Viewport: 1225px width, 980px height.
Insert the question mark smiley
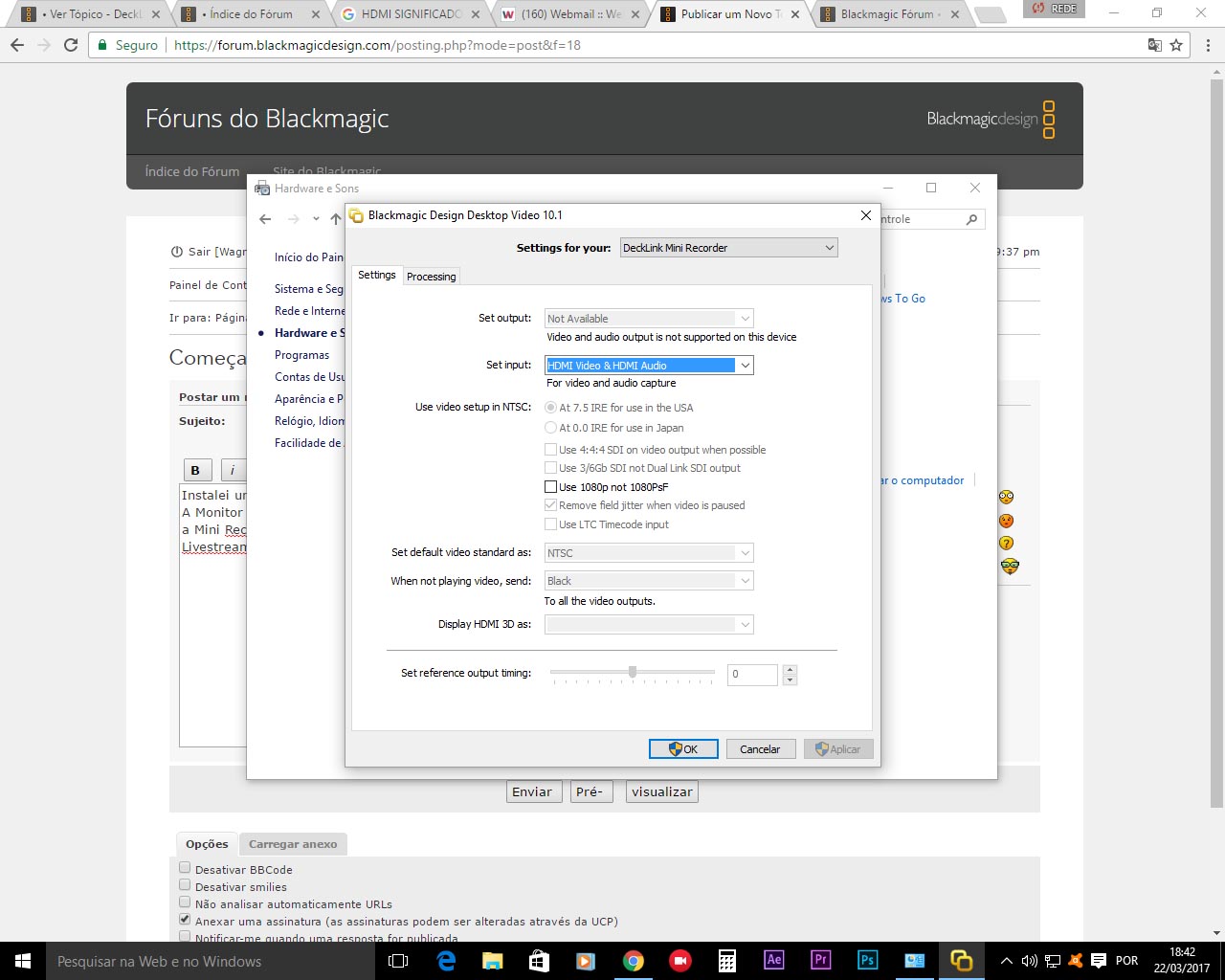click(x=1006, y=543)
